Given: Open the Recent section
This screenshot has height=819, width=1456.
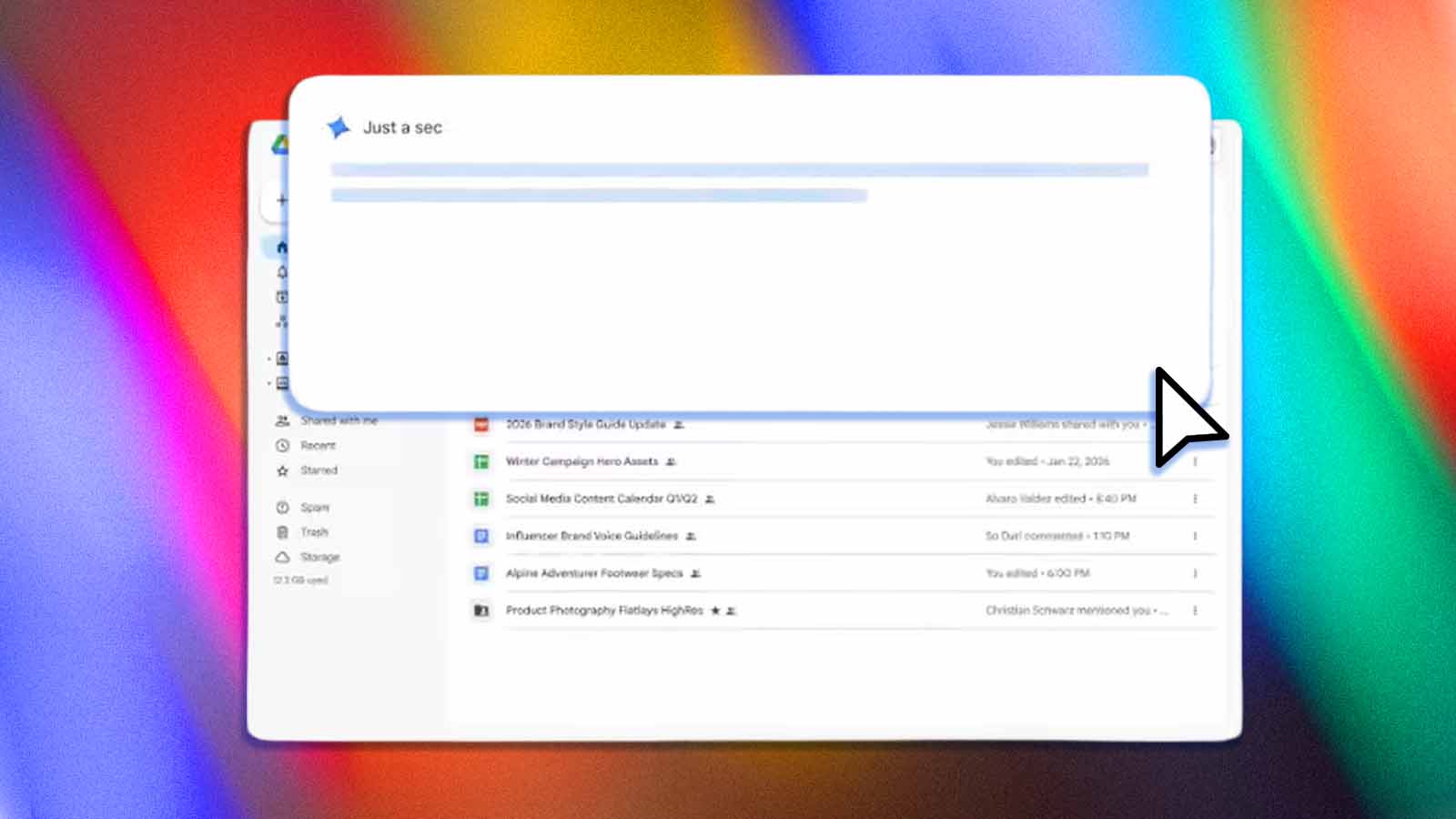Looking at the screenshot, I should pyautogui.click(x=319, y=445).
